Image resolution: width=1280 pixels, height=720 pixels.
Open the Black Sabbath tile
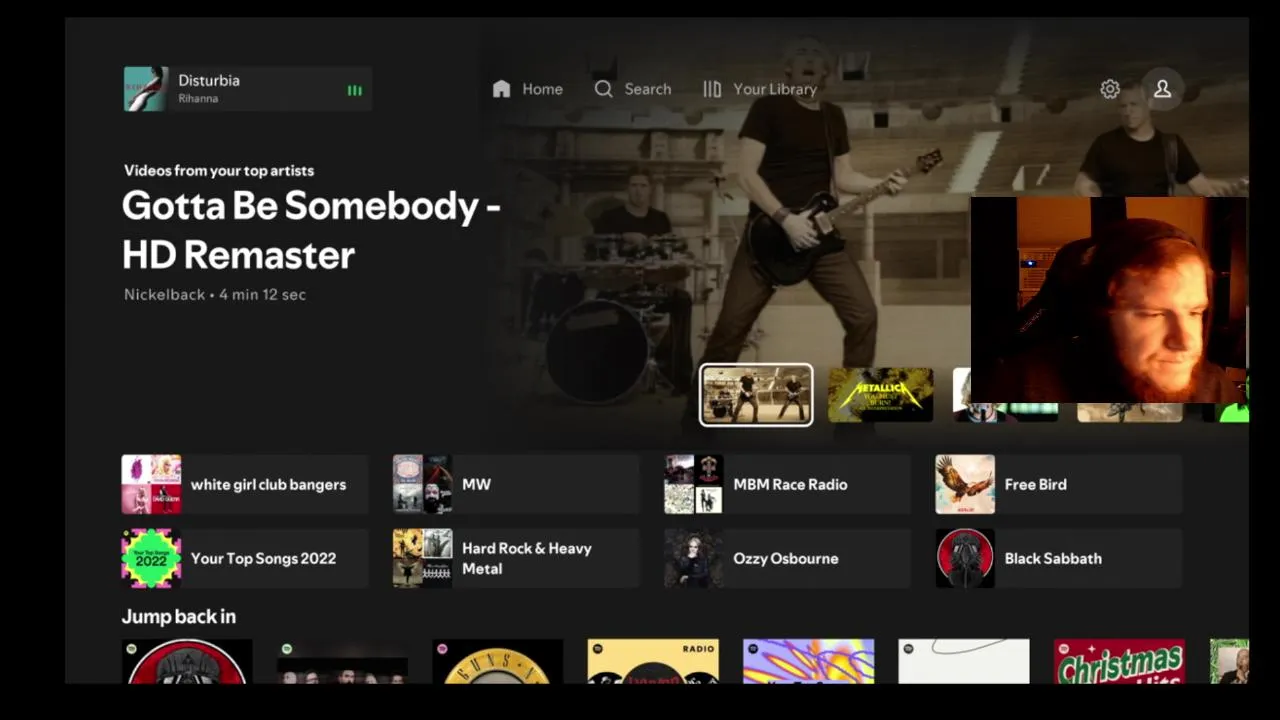click(1058, 558)
